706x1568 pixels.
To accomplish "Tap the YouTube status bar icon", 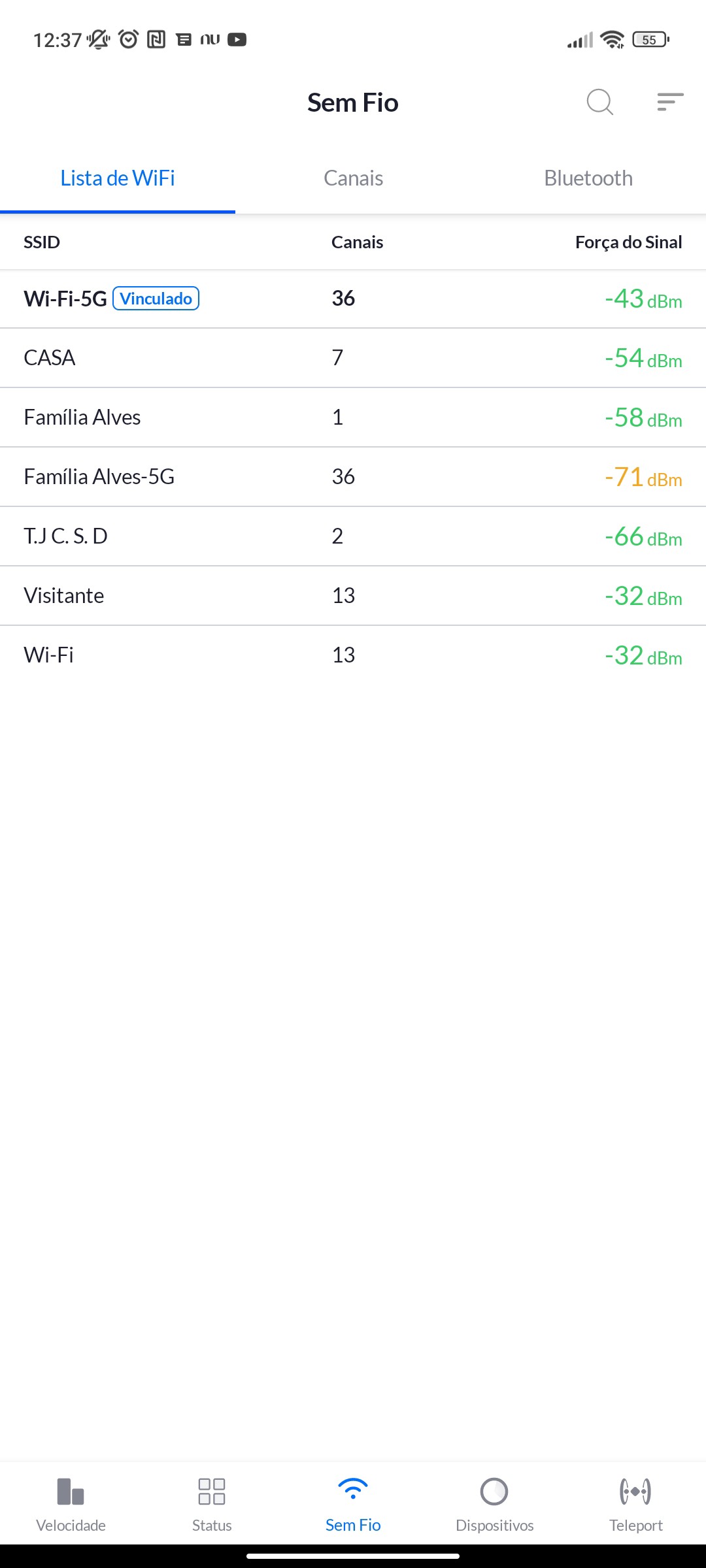I will coord(237,40).
